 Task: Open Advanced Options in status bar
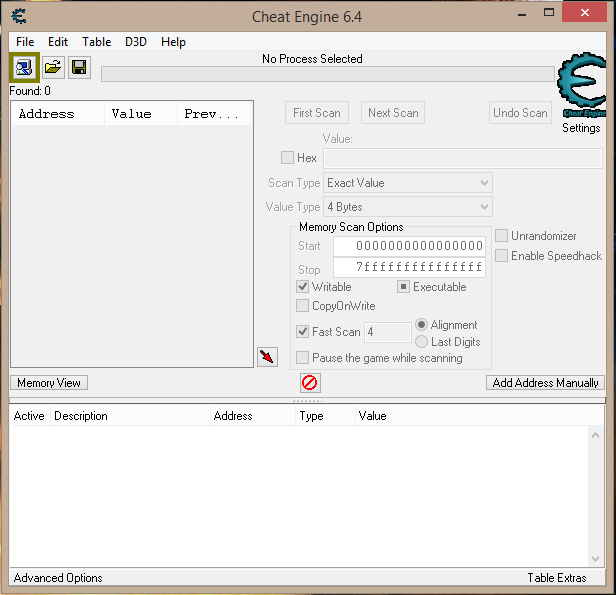(58, 578)
